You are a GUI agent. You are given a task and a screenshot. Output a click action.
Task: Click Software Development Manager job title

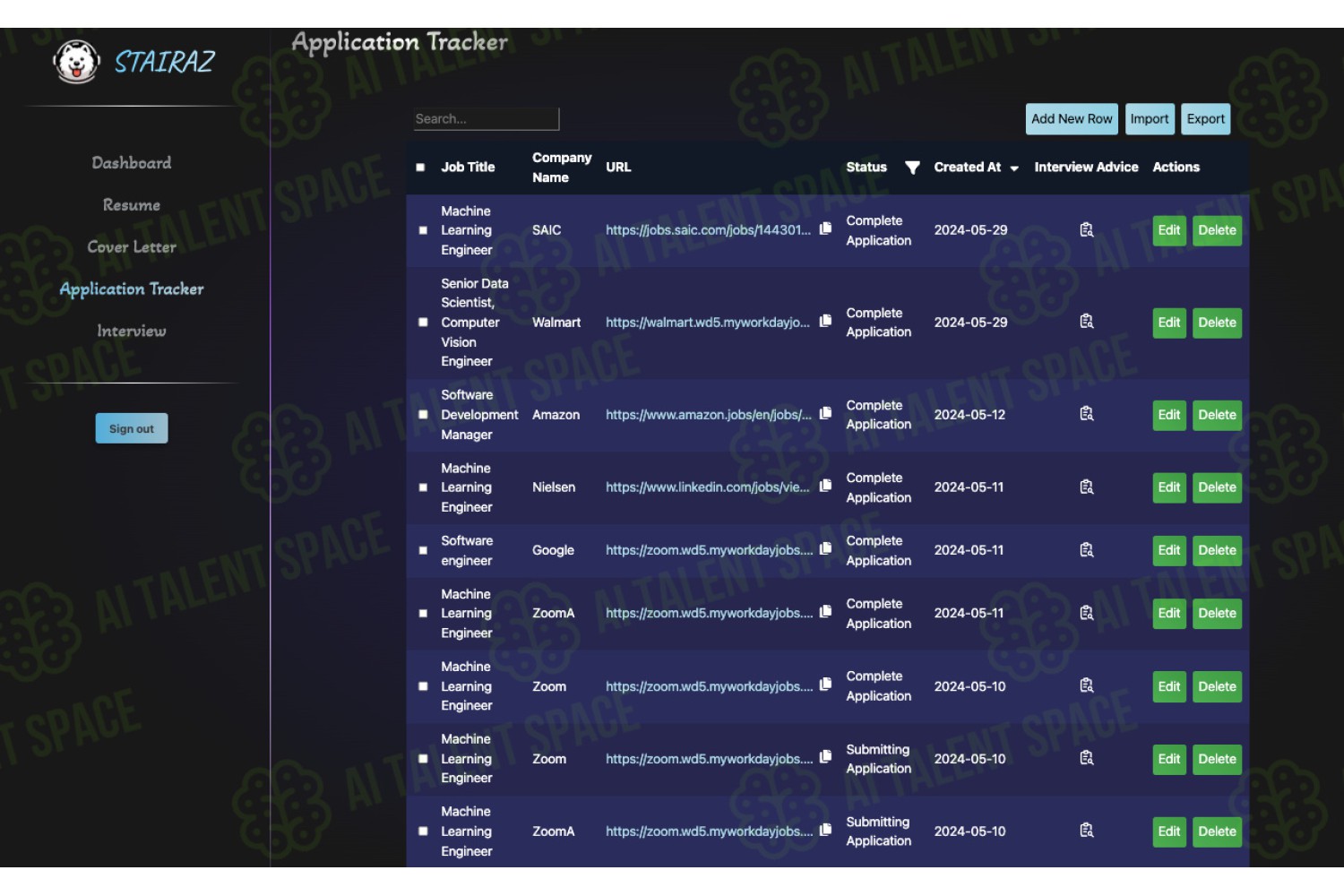(x=479, y=415)
